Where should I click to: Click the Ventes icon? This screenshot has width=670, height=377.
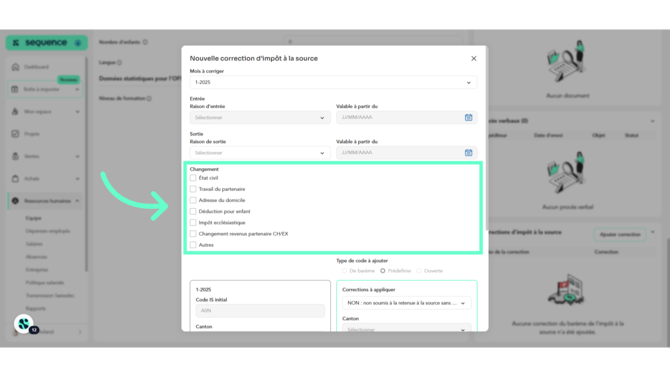click(x=15, y=156)
